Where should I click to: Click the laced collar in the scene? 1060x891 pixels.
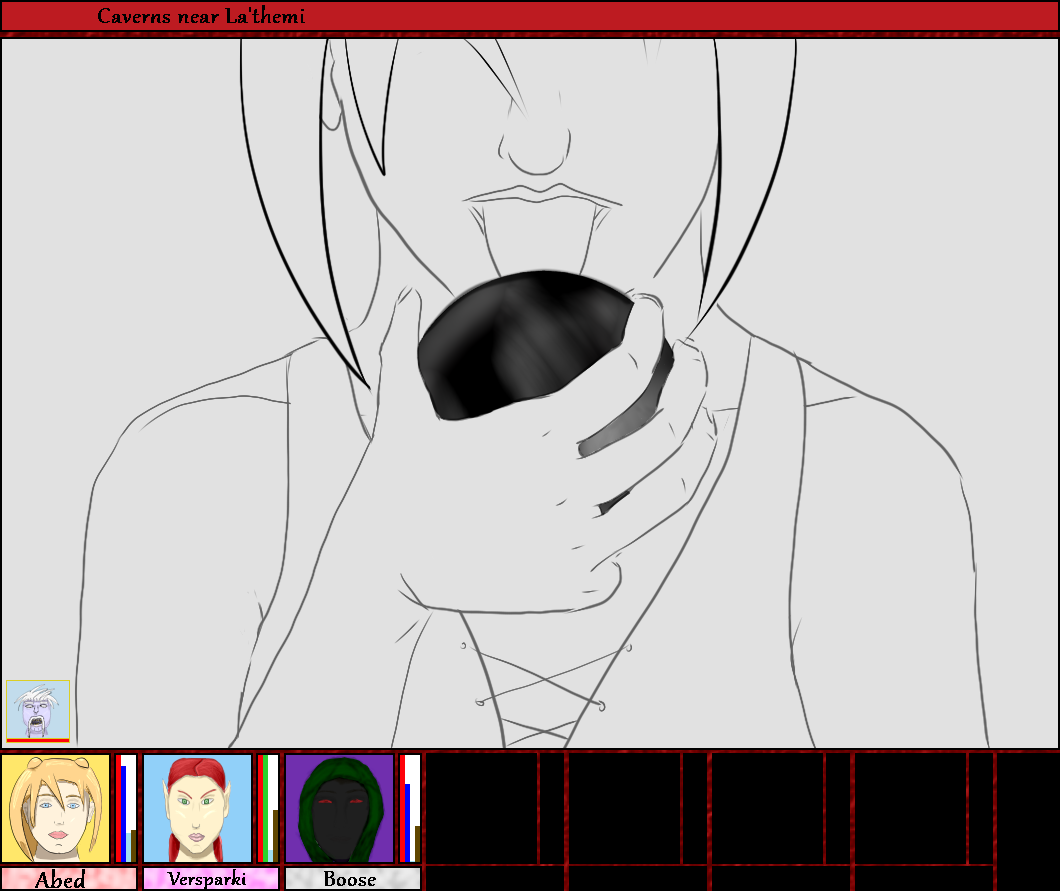pyautogui.click(x=540, y=690)
